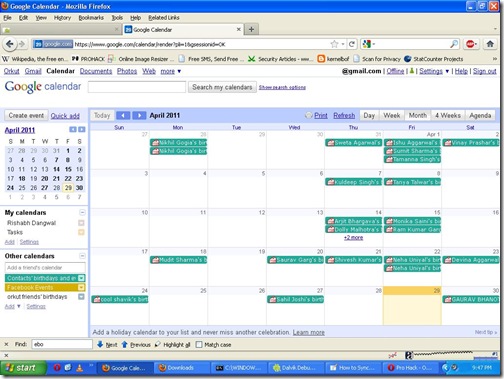Click the Find text field

click(x=62, y=344)
